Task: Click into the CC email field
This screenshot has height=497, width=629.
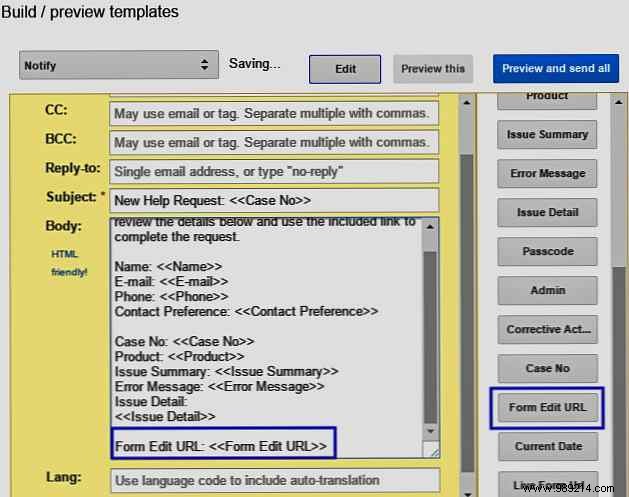Action: click(x=273, y=113)
